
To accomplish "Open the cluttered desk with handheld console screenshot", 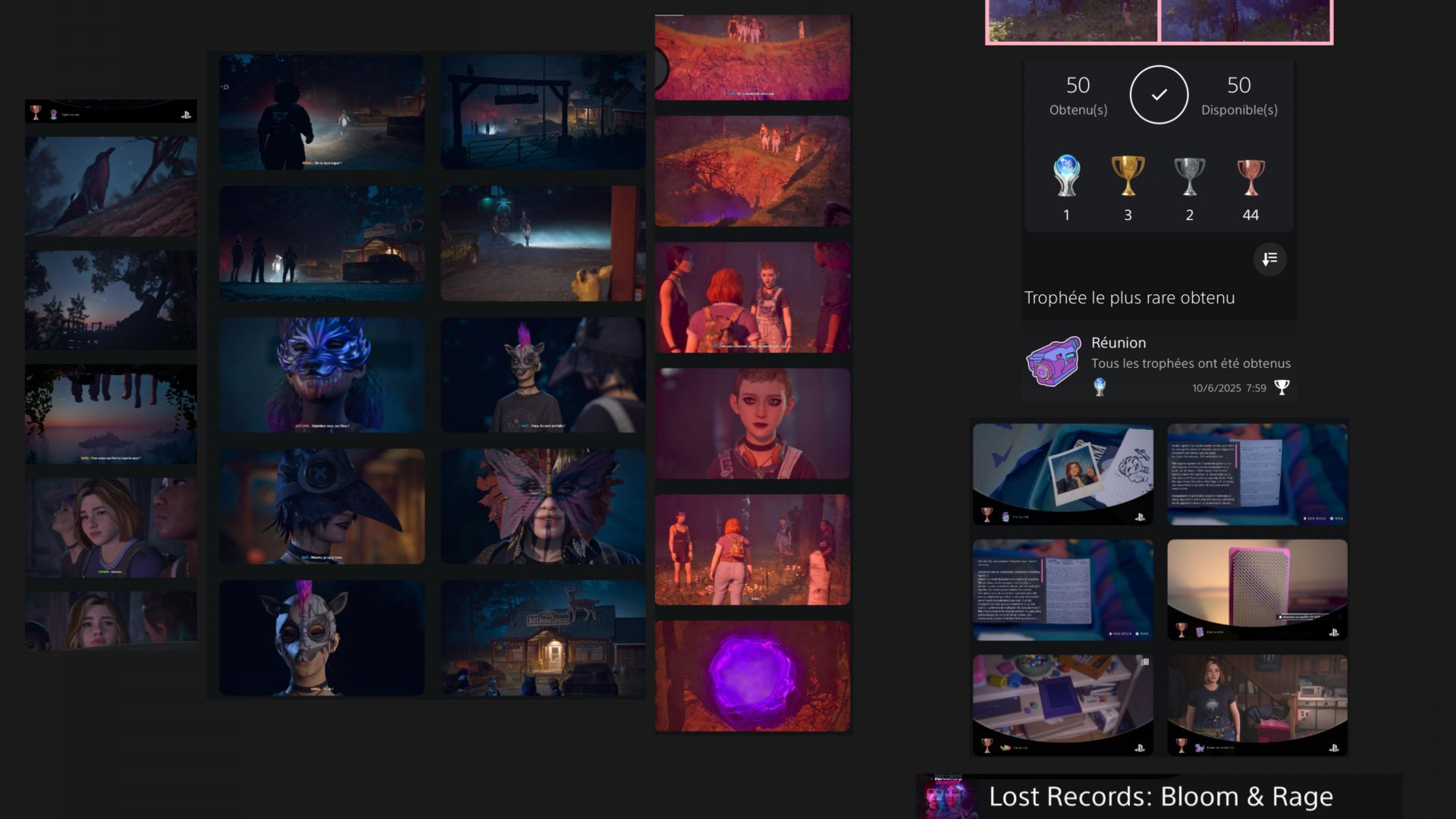I will coord(1063,705).
